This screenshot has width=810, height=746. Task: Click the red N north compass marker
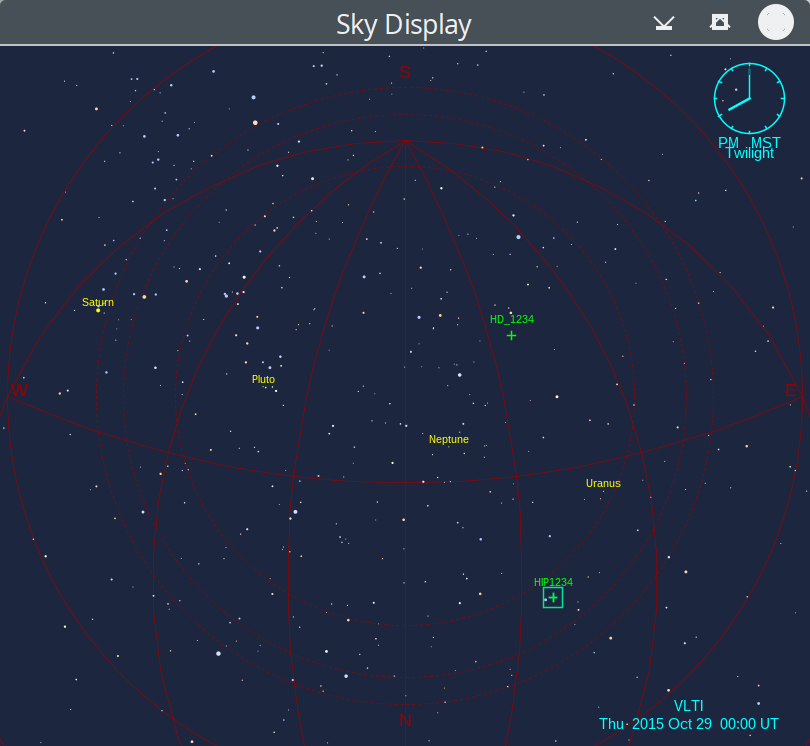(405, 720)
